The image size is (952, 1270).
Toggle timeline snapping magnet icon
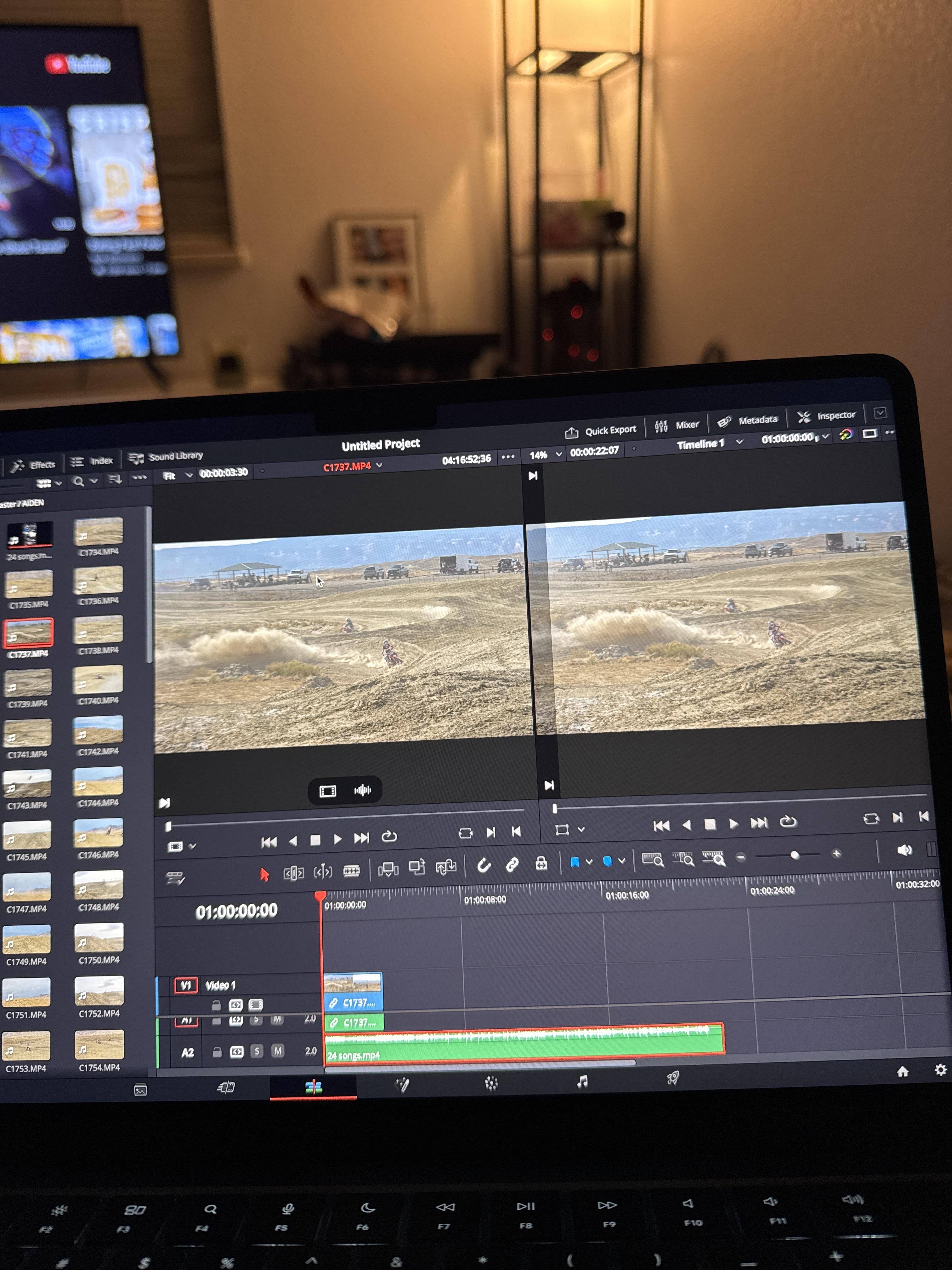pyautogui.click(x=484, y=865)
